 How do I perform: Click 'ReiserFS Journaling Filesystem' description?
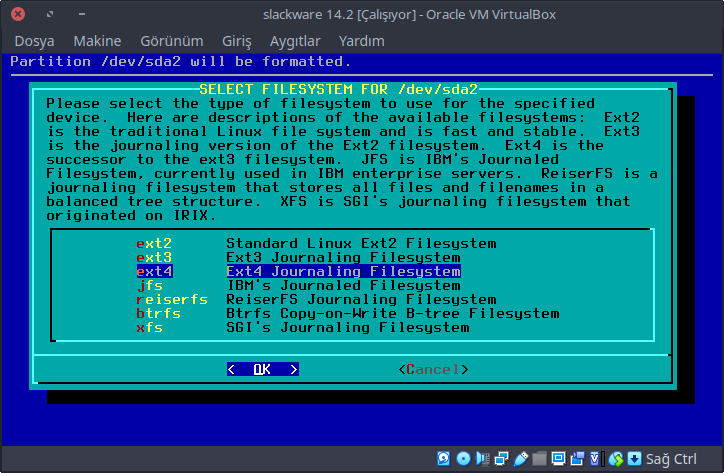click(x=361, y=299)
